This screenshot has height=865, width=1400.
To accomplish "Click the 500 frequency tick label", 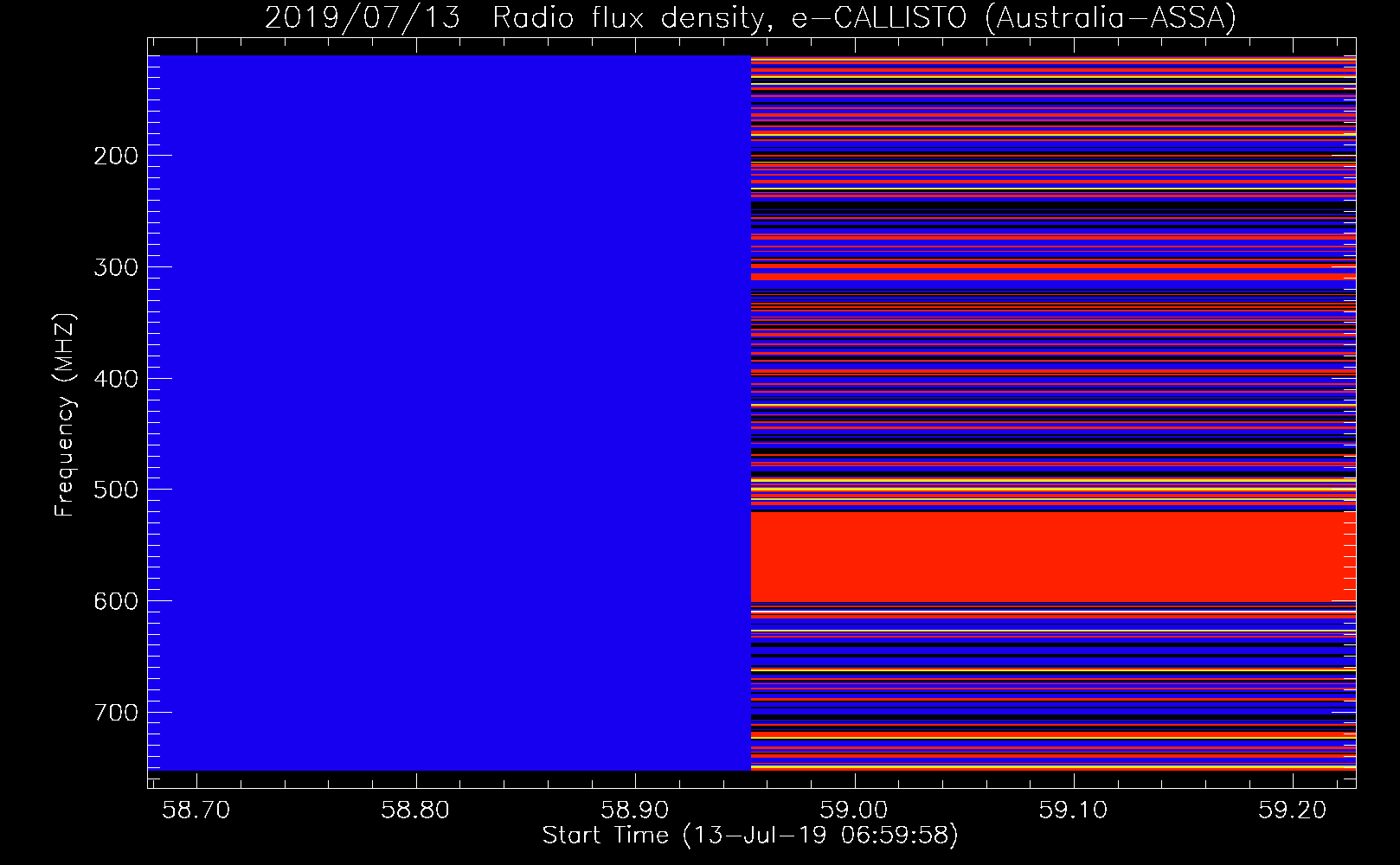I will point(116,490).
